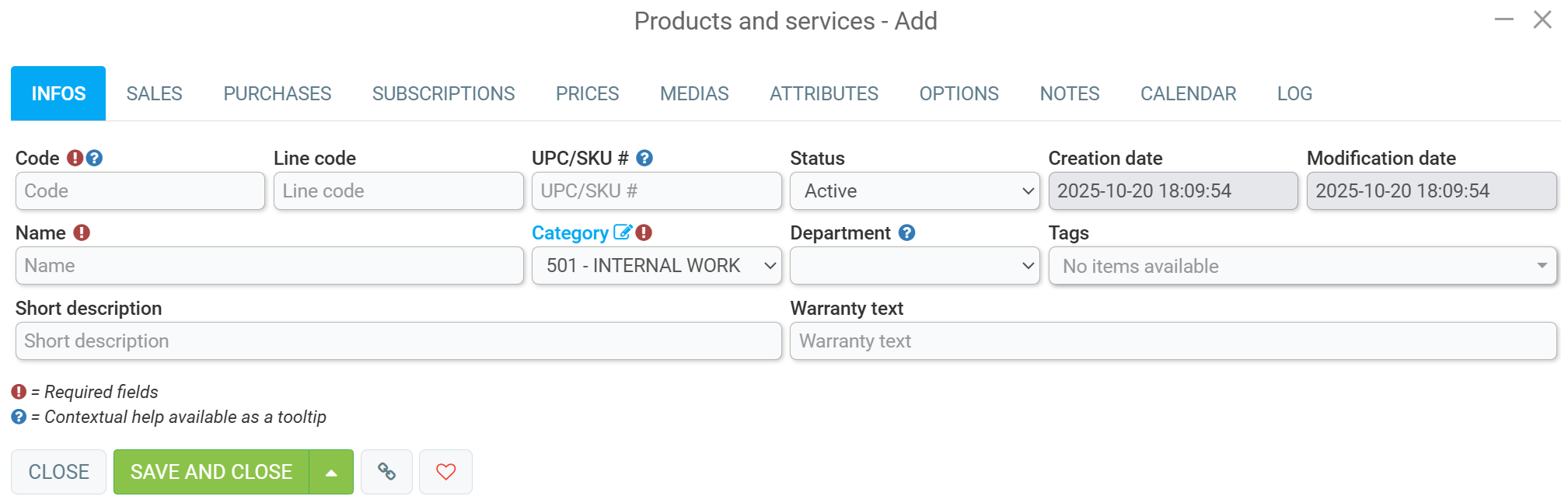Image resolution: width=1568 pixels, height=503 pixels.
Task: Click the heart favorite icon button
Action: click(445, 472)
